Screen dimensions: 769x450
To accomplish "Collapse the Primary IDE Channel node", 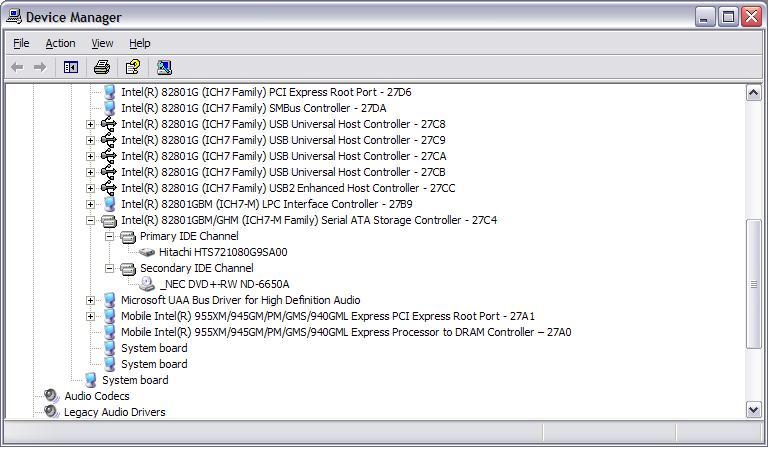I will [x=109, y=236].
